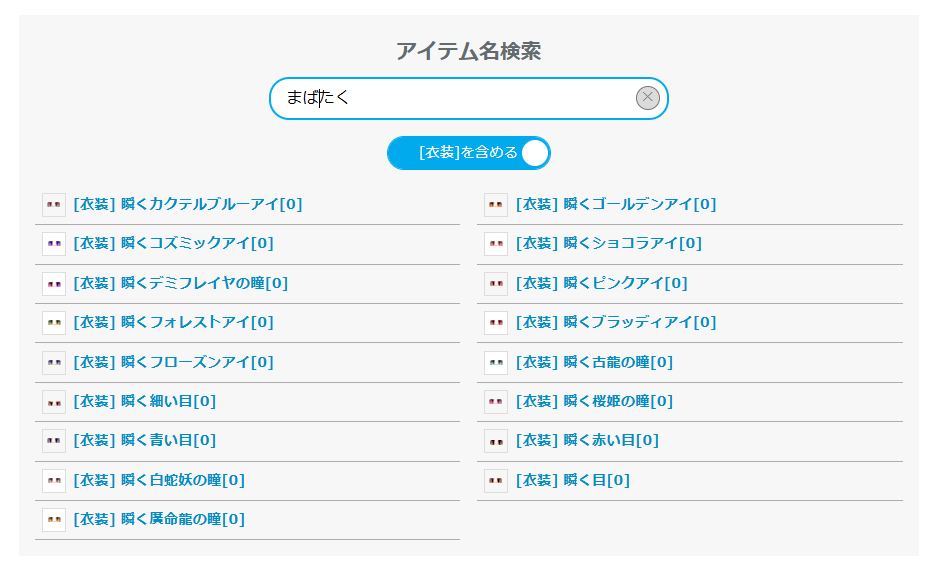Image resolution: width=952 pixels, height=567 pixels.
Task: Clear the search field with the X icon
Action: tap(647, 98)
